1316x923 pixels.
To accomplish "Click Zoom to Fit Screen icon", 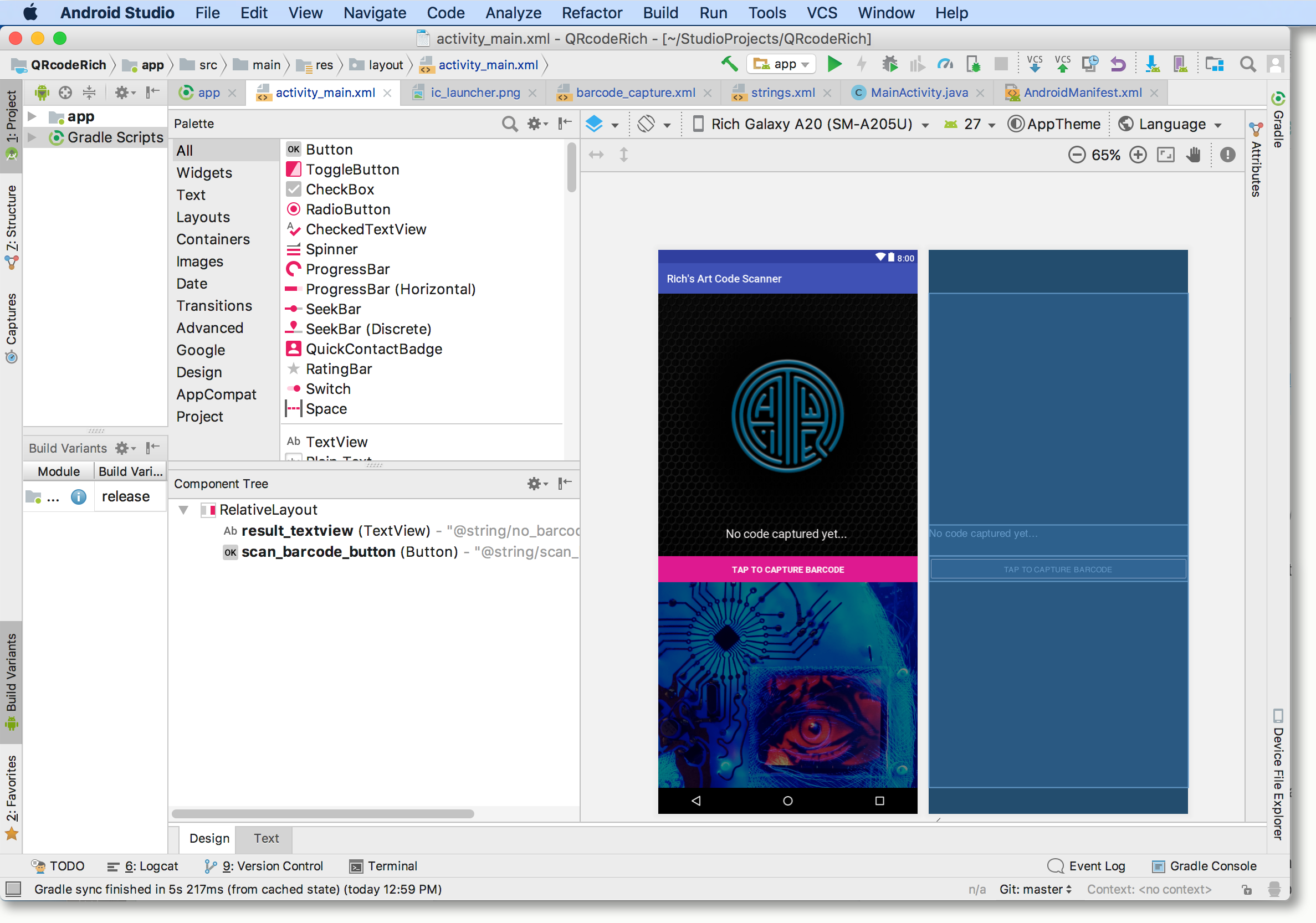I will 1166,155.
